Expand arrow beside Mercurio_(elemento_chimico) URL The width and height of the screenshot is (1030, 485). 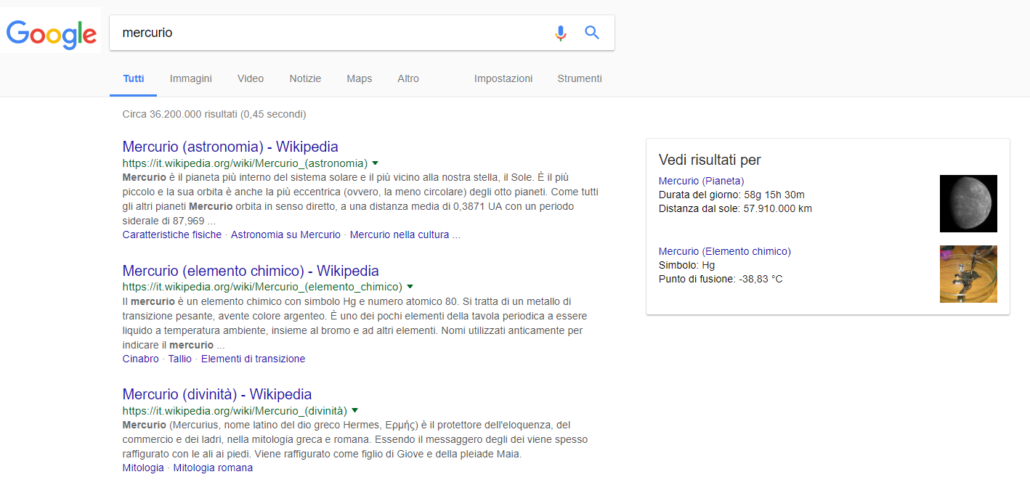409,287
